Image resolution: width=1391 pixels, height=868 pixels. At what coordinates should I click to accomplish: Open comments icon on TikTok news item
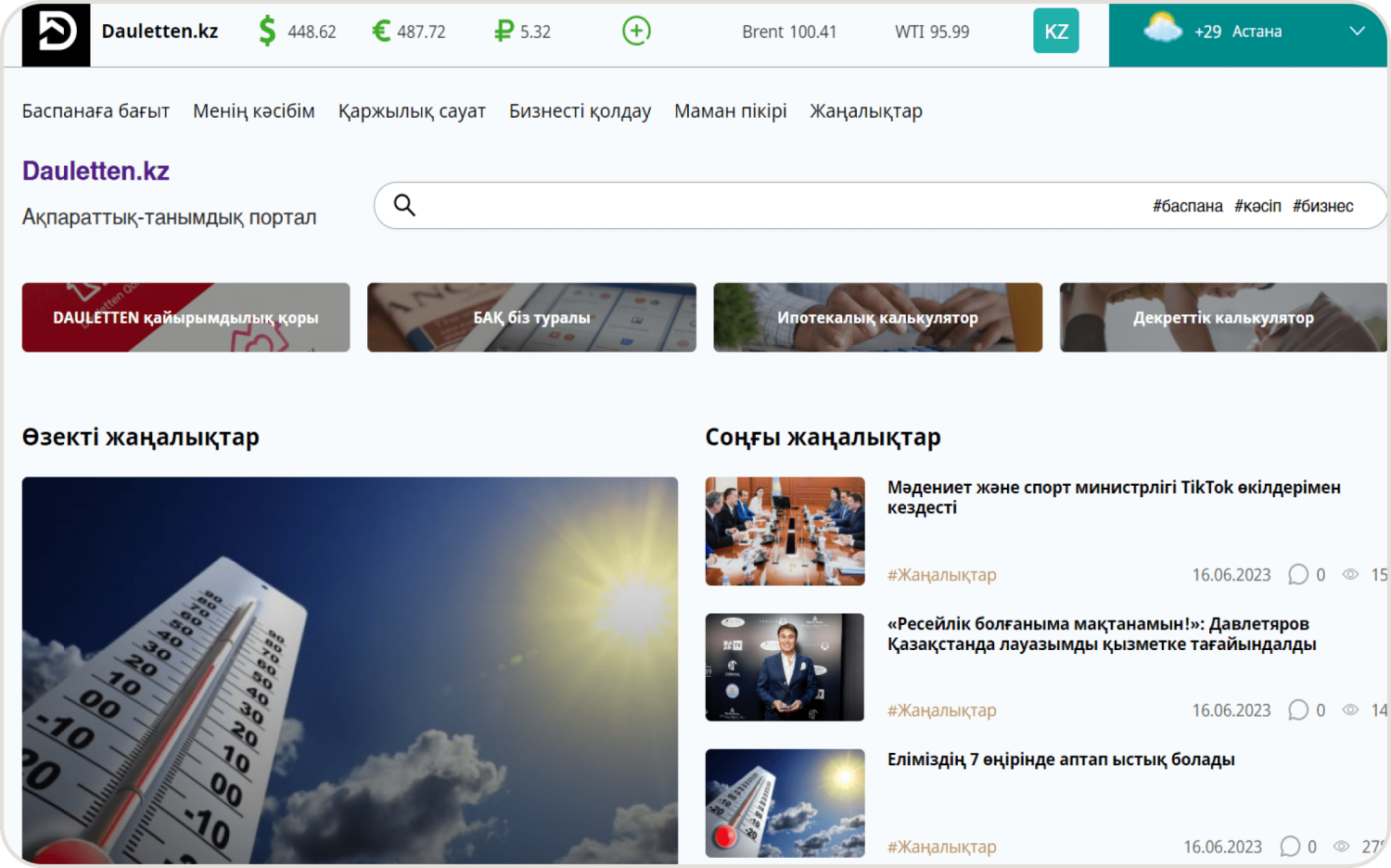point(1298,575)
